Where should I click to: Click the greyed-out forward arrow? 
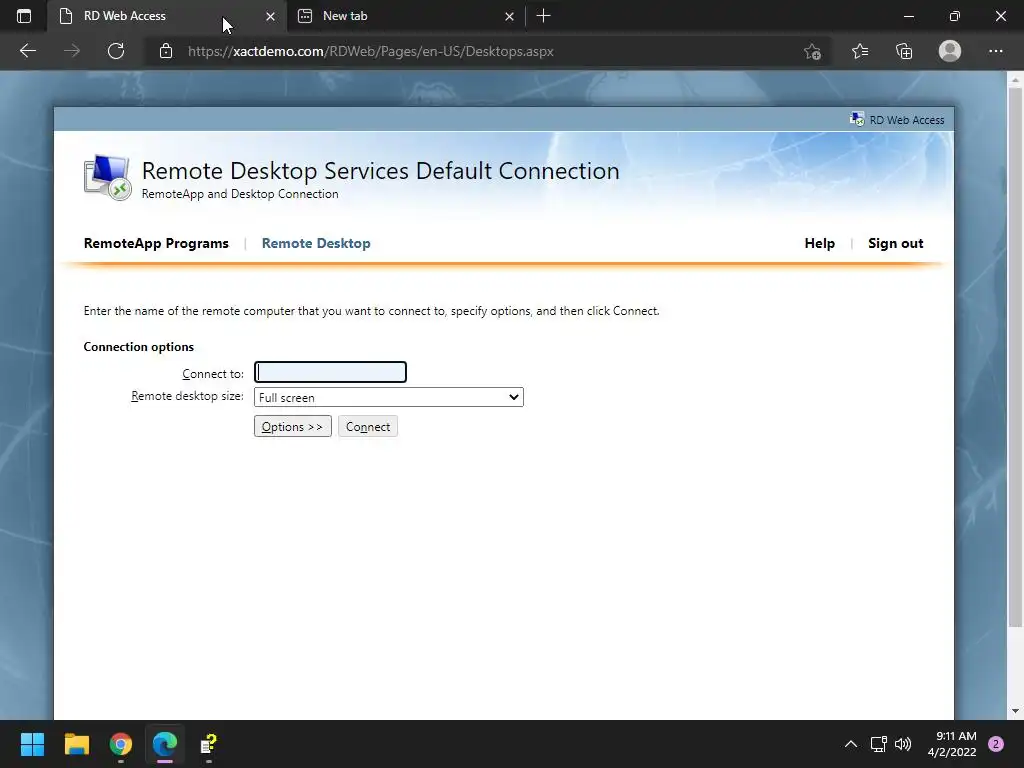tap(72, 51)
